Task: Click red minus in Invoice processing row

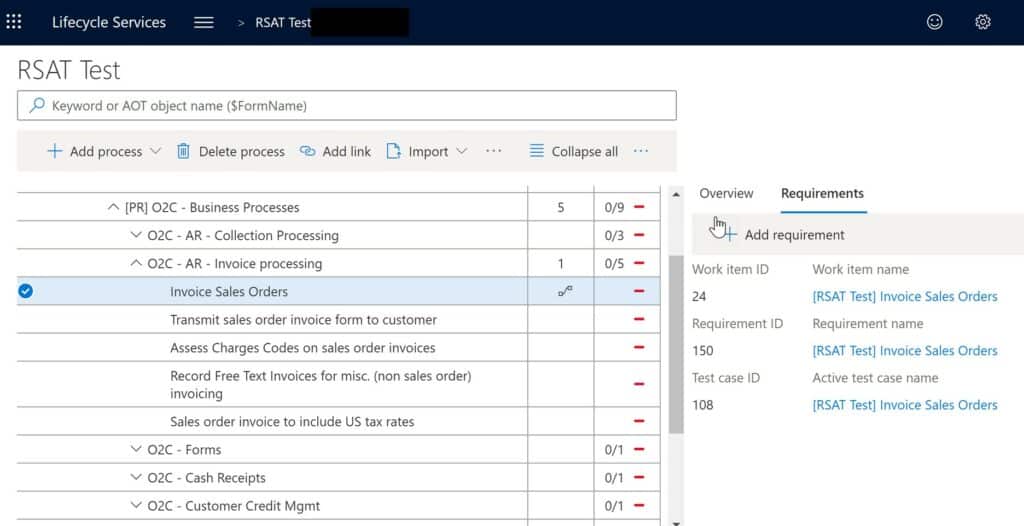Action: (x=639, y=263)
